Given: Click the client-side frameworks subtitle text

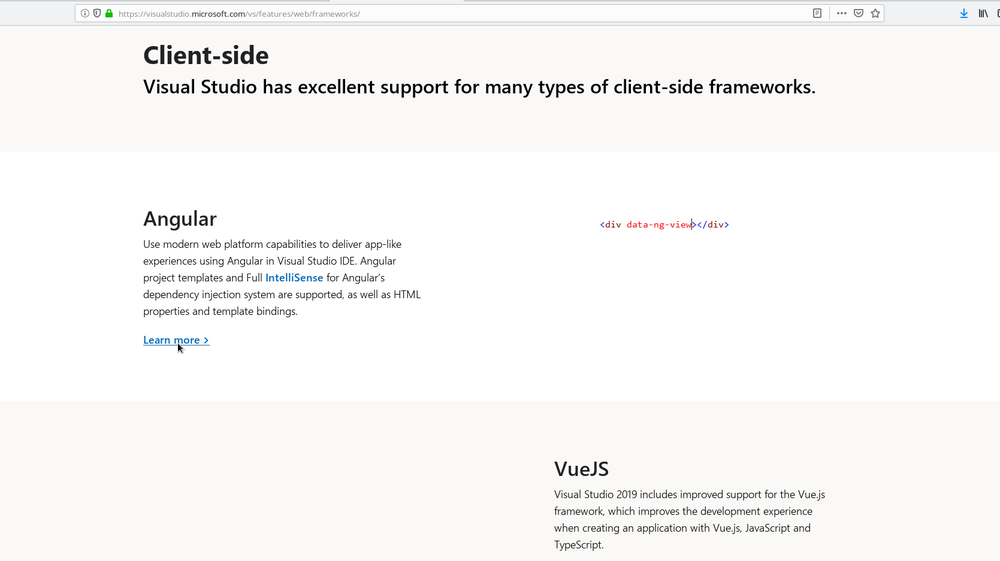Looking at the screenshot, I should click(479, 87).
